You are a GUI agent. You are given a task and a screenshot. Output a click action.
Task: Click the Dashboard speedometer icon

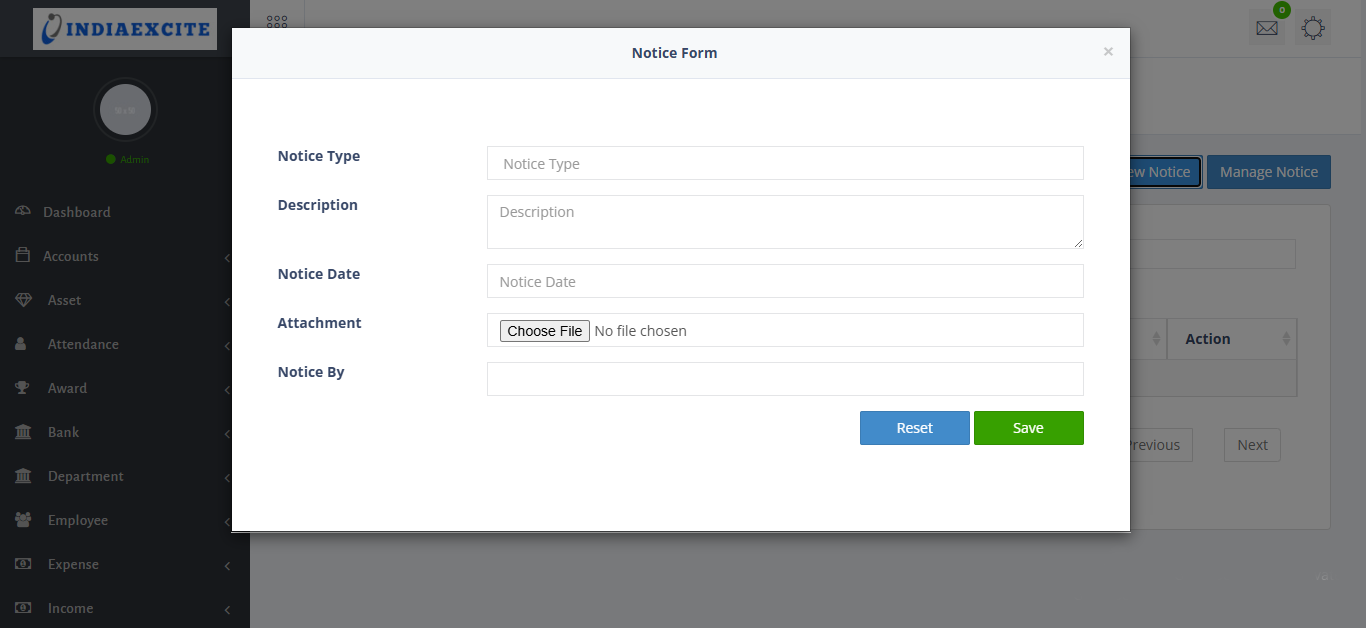[23, 212]
